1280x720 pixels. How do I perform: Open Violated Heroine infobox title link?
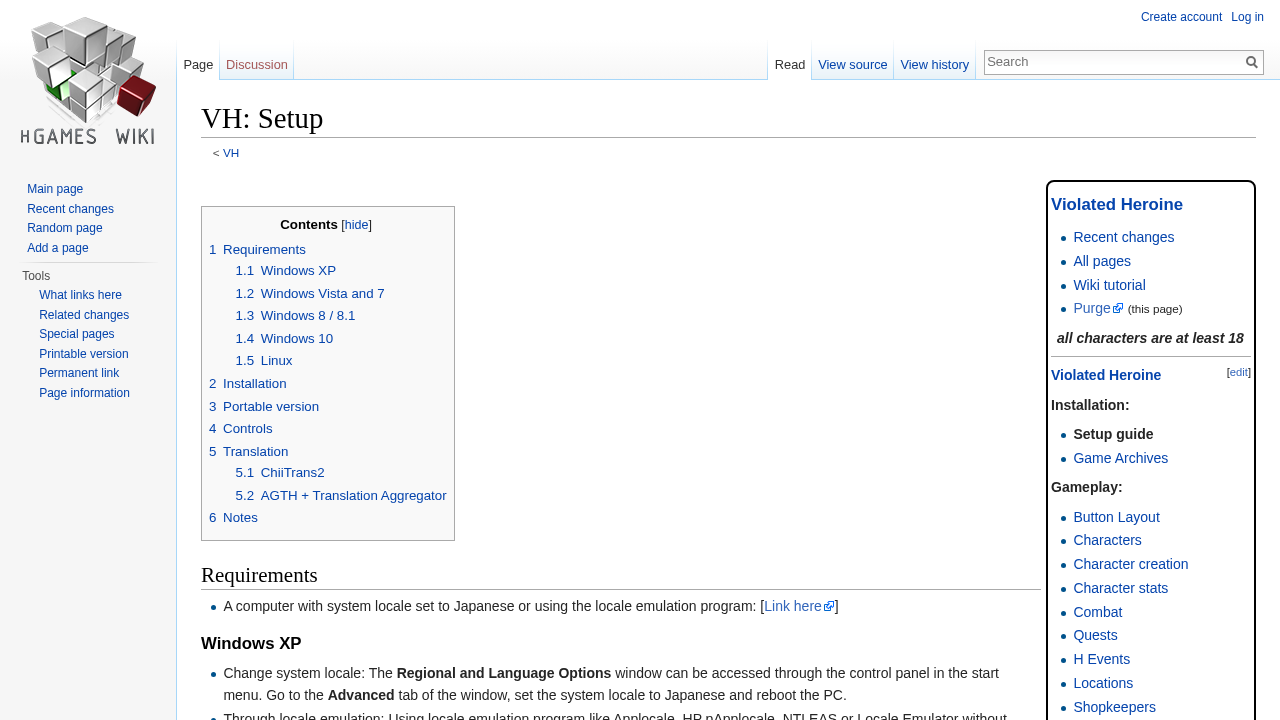click(x=1117, y=205)
